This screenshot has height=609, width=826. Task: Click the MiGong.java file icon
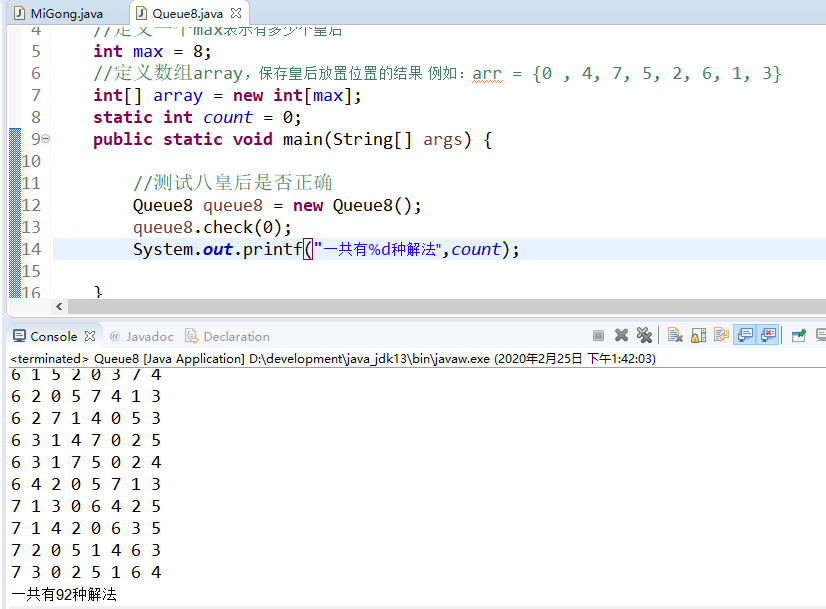click(19, 13)
